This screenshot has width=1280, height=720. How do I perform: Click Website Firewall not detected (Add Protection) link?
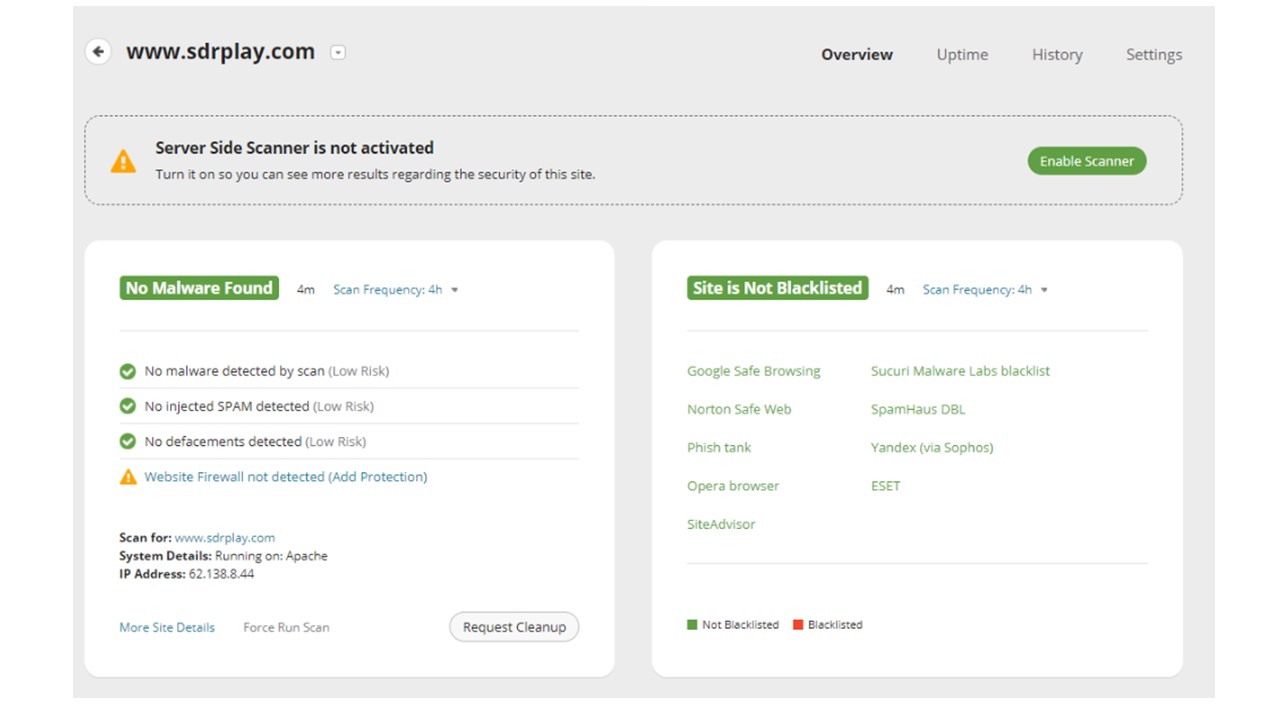pyautogui.click(x=286, y=477)
